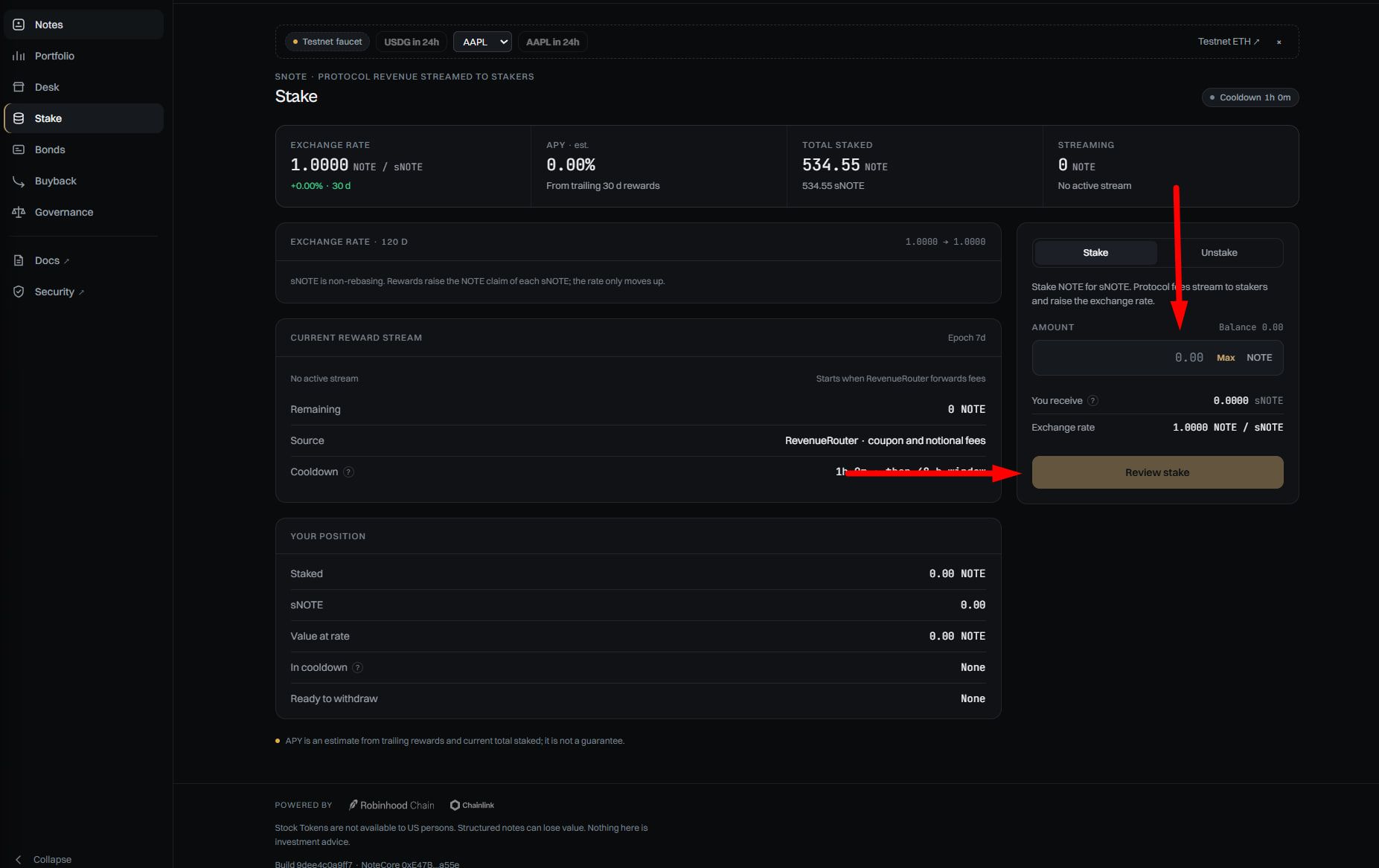Open Buyback via its arrow icon
Image resolution: width=1379 pixels, height=868 pixels.
pyautogui.click(x=19, y=181)
